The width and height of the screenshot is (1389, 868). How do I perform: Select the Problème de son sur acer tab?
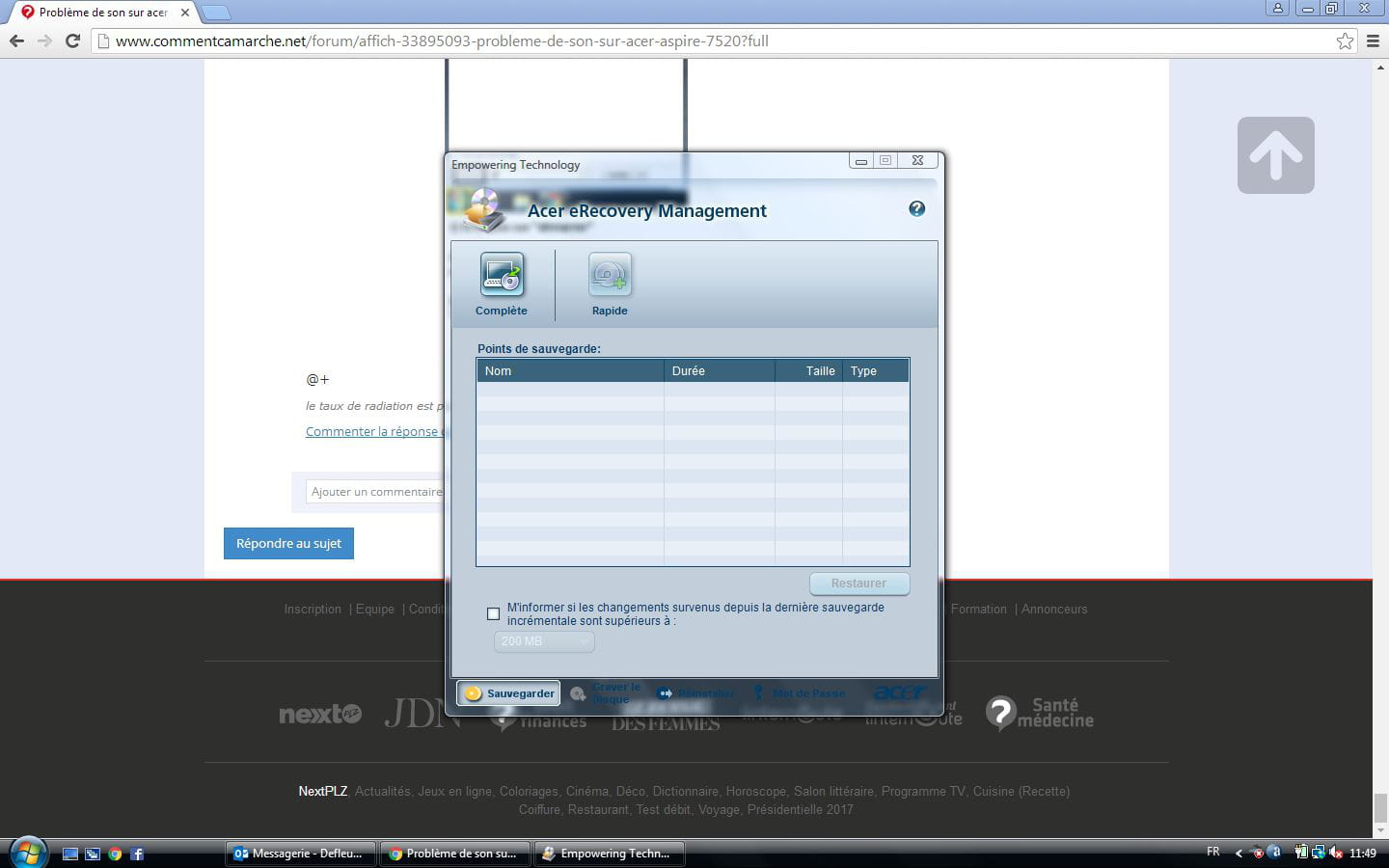103,13
